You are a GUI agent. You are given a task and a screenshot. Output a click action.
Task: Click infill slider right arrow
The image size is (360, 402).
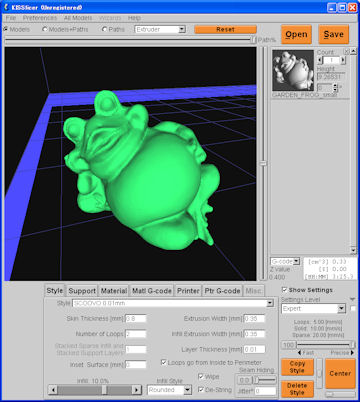(x=136, y=390)
